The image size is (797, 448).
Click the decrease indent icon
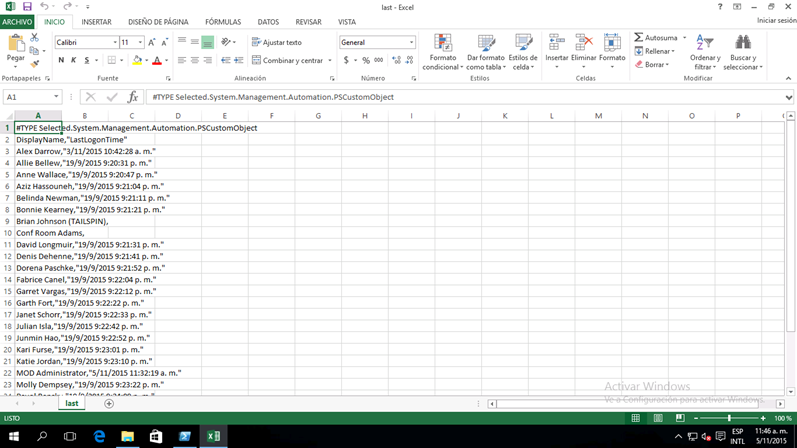tap(226, 61)
